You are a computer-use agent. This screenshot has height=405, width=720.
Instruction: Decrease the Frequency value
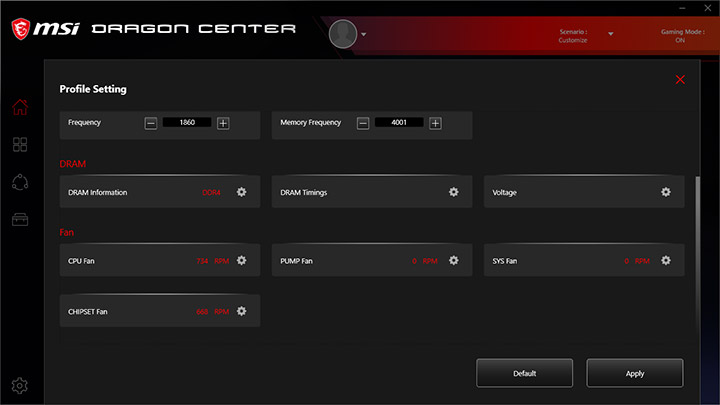(151, 123)
